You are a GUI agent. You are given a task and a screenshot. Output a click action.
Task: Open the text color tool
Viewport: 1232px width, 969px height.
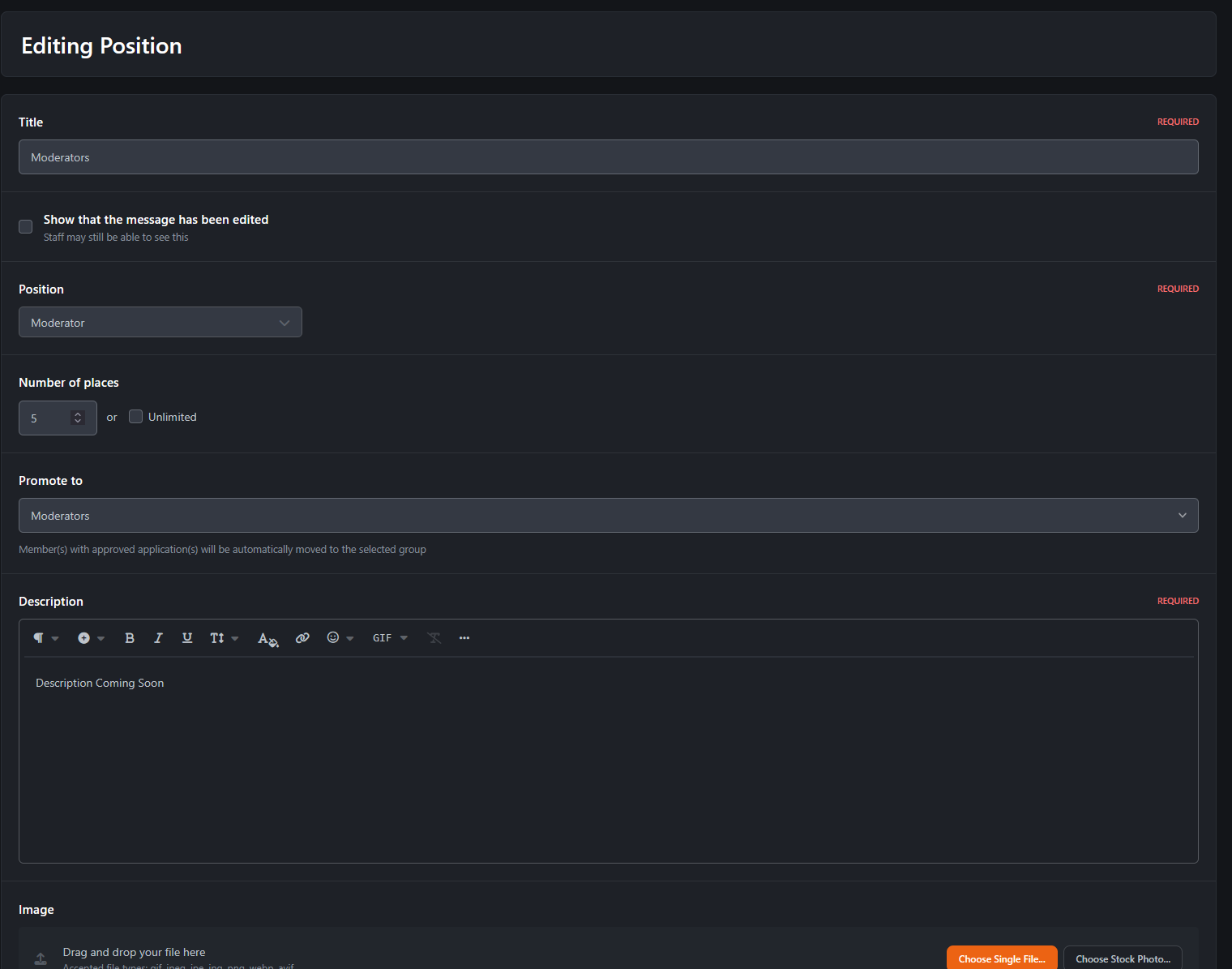tap(267, 639)
